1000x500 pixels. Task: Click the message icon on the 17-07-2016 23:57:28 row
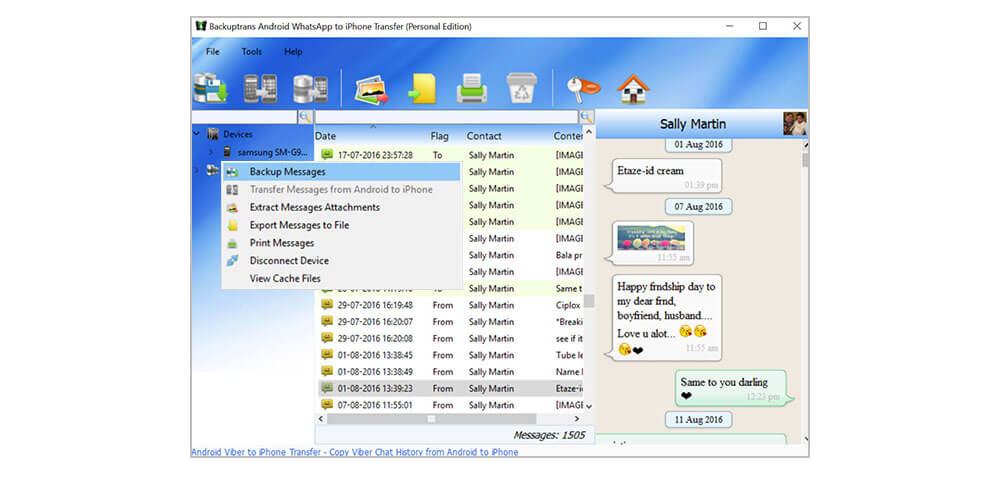click(x=327, y=154)
